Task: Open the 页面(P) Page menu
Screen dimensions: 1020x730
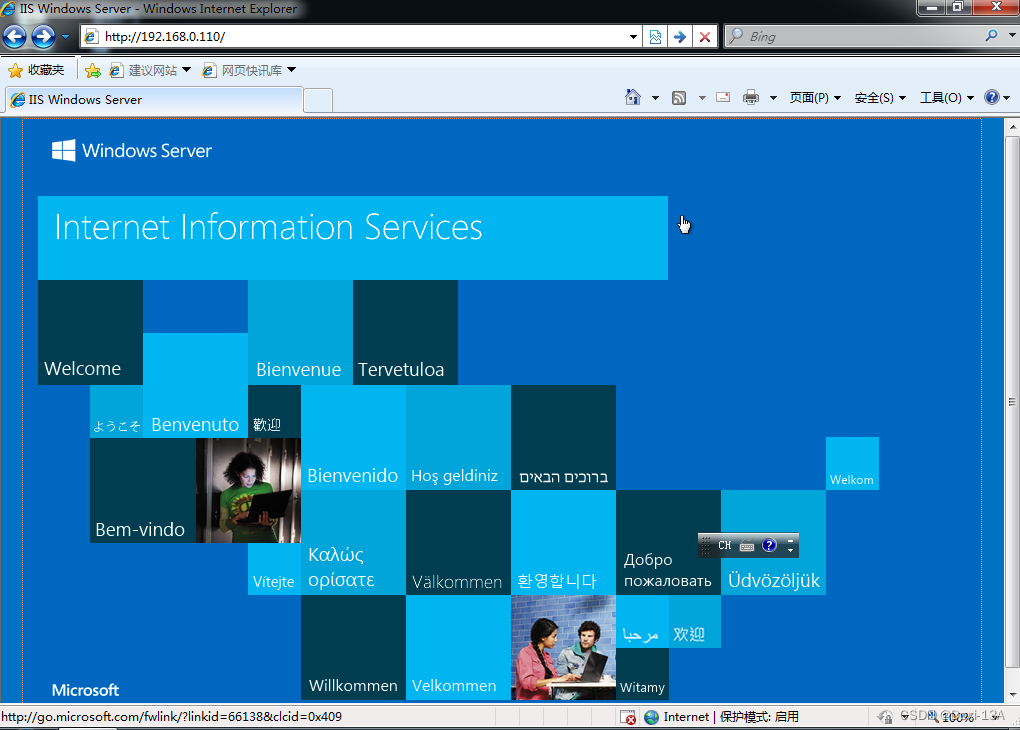Action: point(815,98)
